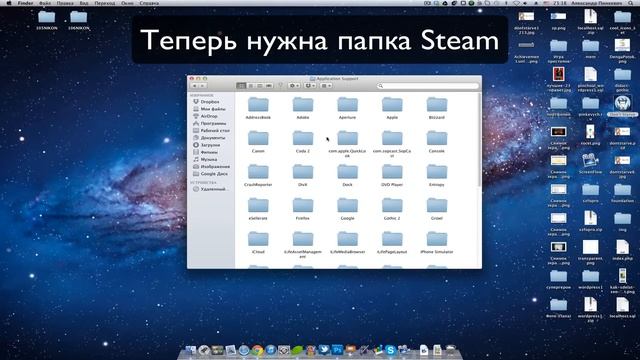Select the Apple folder

(392, 108)
